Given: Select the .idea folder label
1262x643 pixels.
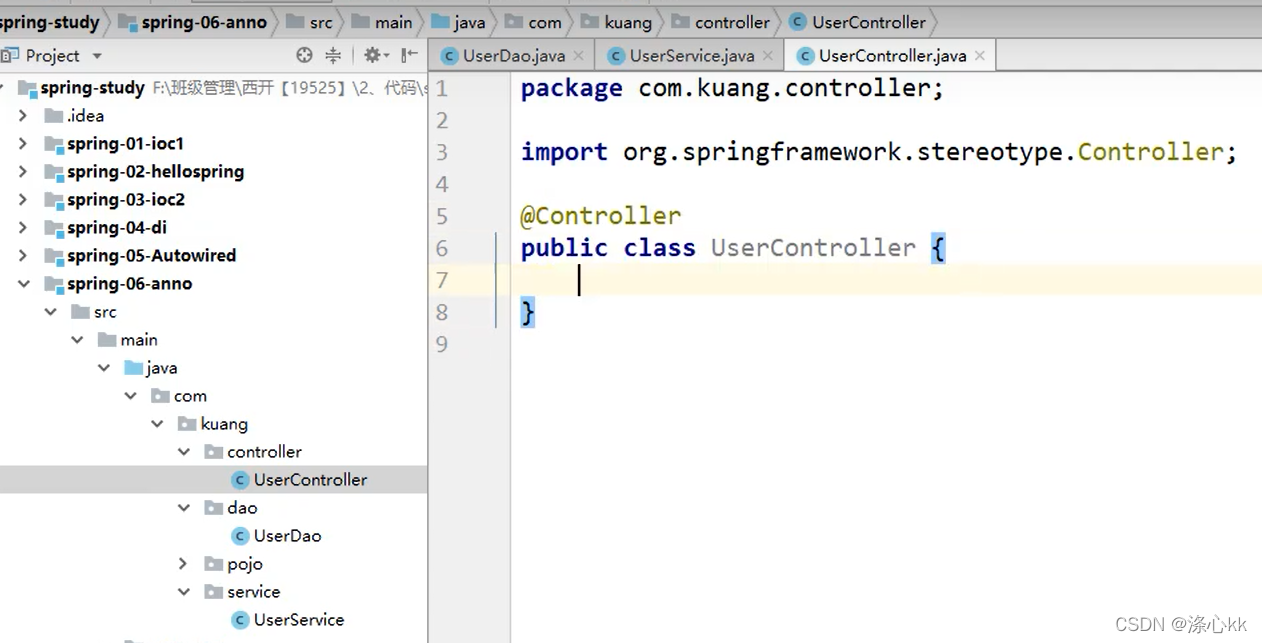Looking at the screenshot, I should click(x=85, y=116).
